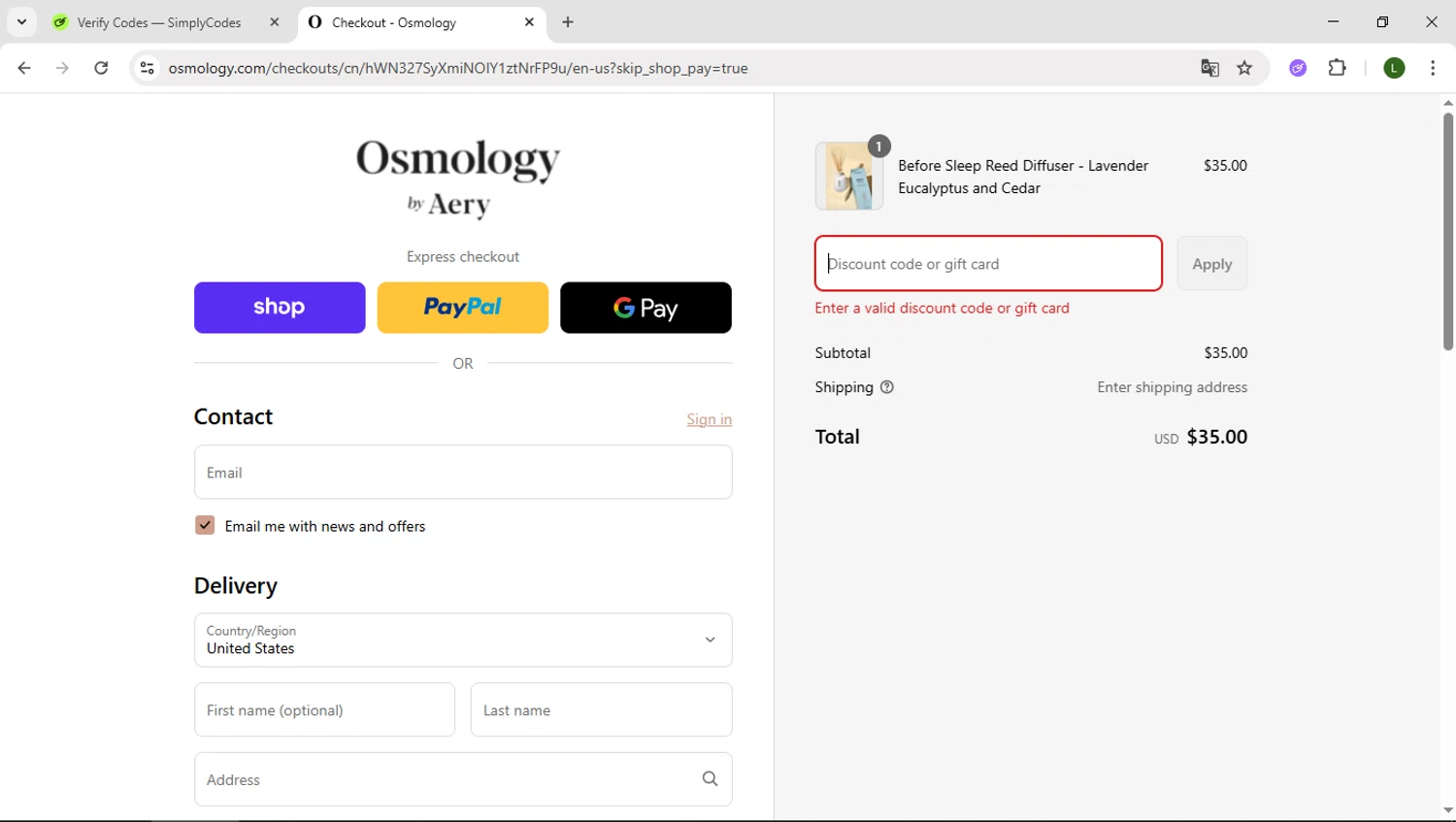
Task: Open the Extensions puzzle icon
Action: tap(1338, 68)
